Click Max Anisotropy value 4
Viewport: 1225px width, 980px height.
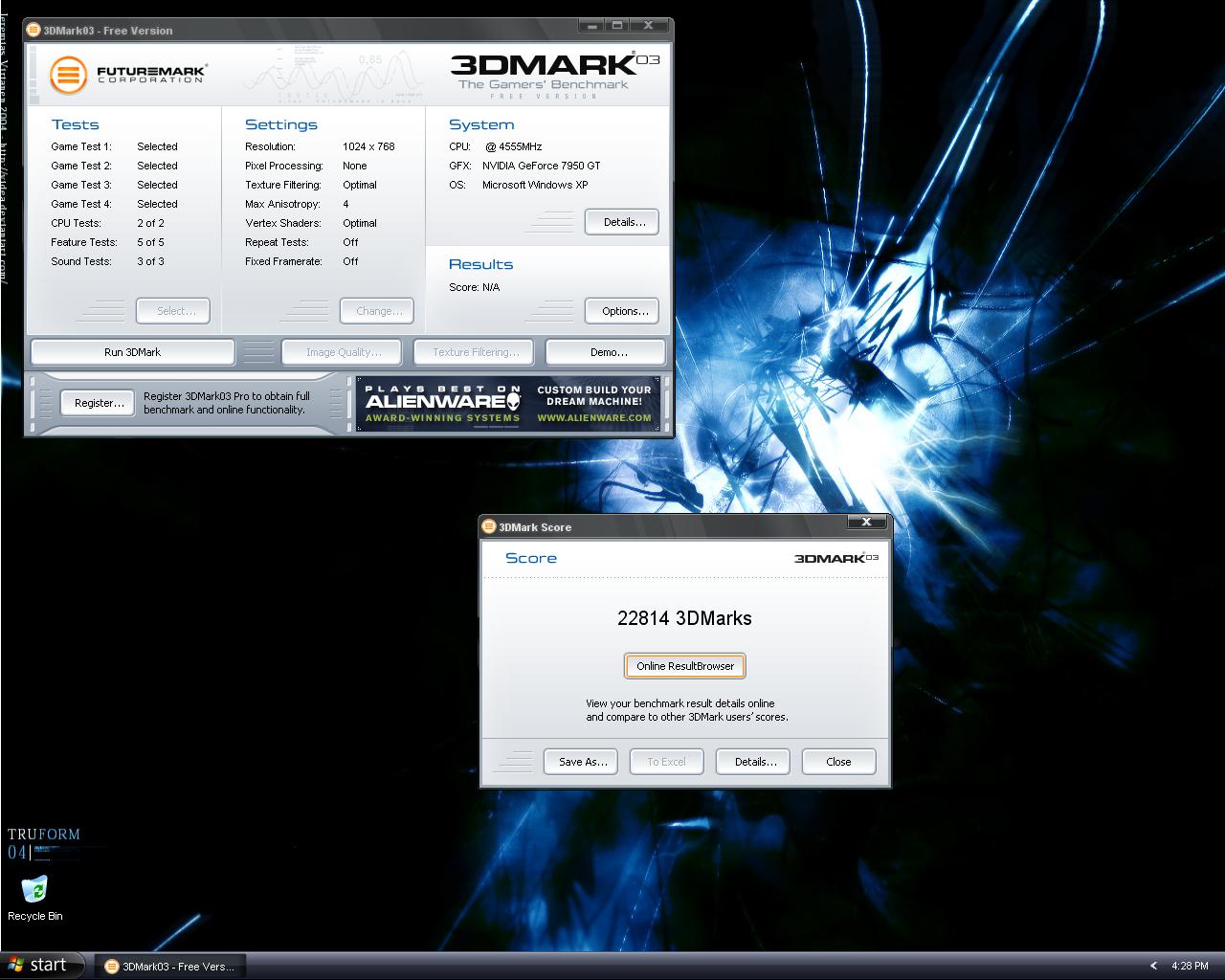point(345,204)
